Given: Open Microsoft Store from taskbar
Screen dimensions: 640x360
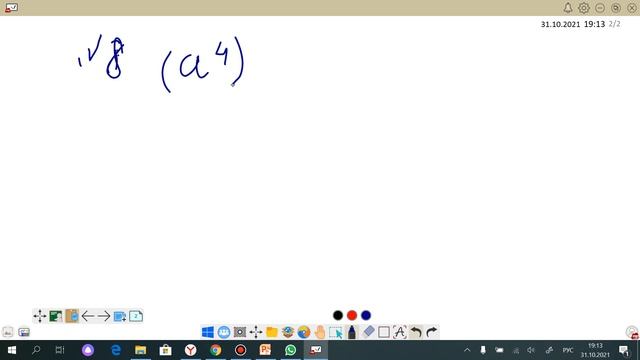Looking at the screenshot, I should [165, 350].
